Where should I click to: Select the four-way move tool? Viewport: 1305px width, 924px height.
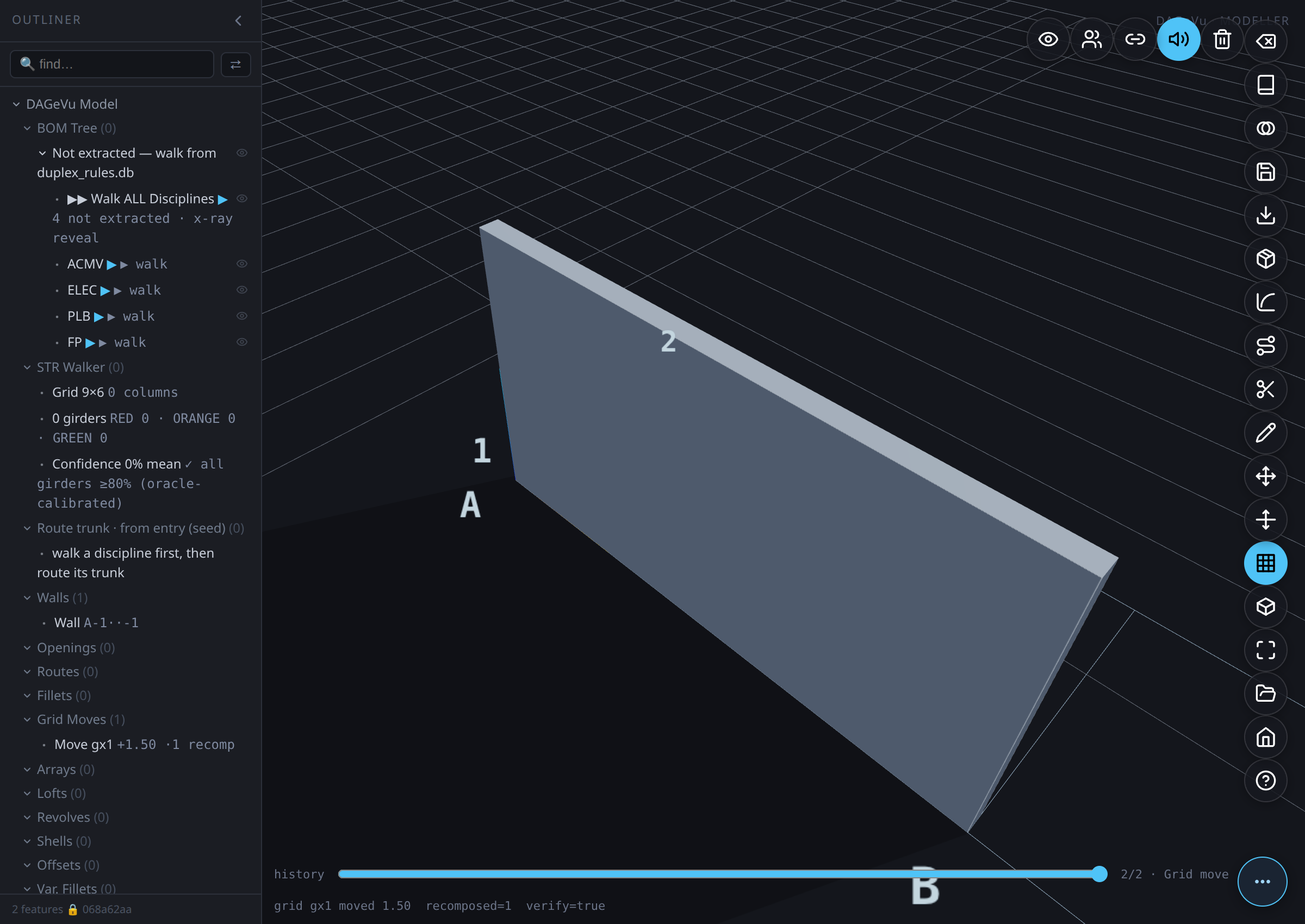point(1265,476)
